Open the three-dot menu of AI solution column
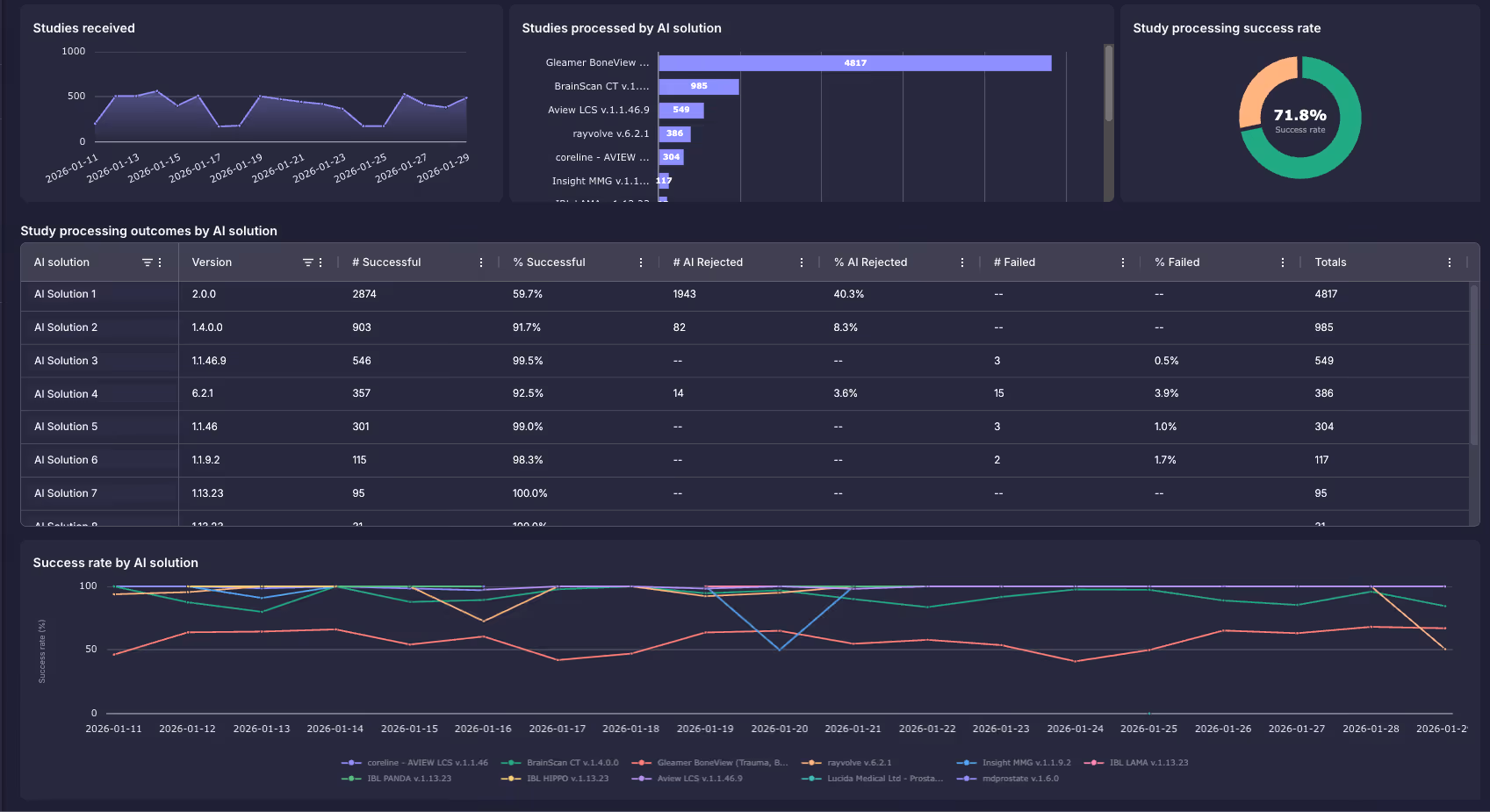Viewport: 1490px width, 812px height. click(x=160, y=262)
